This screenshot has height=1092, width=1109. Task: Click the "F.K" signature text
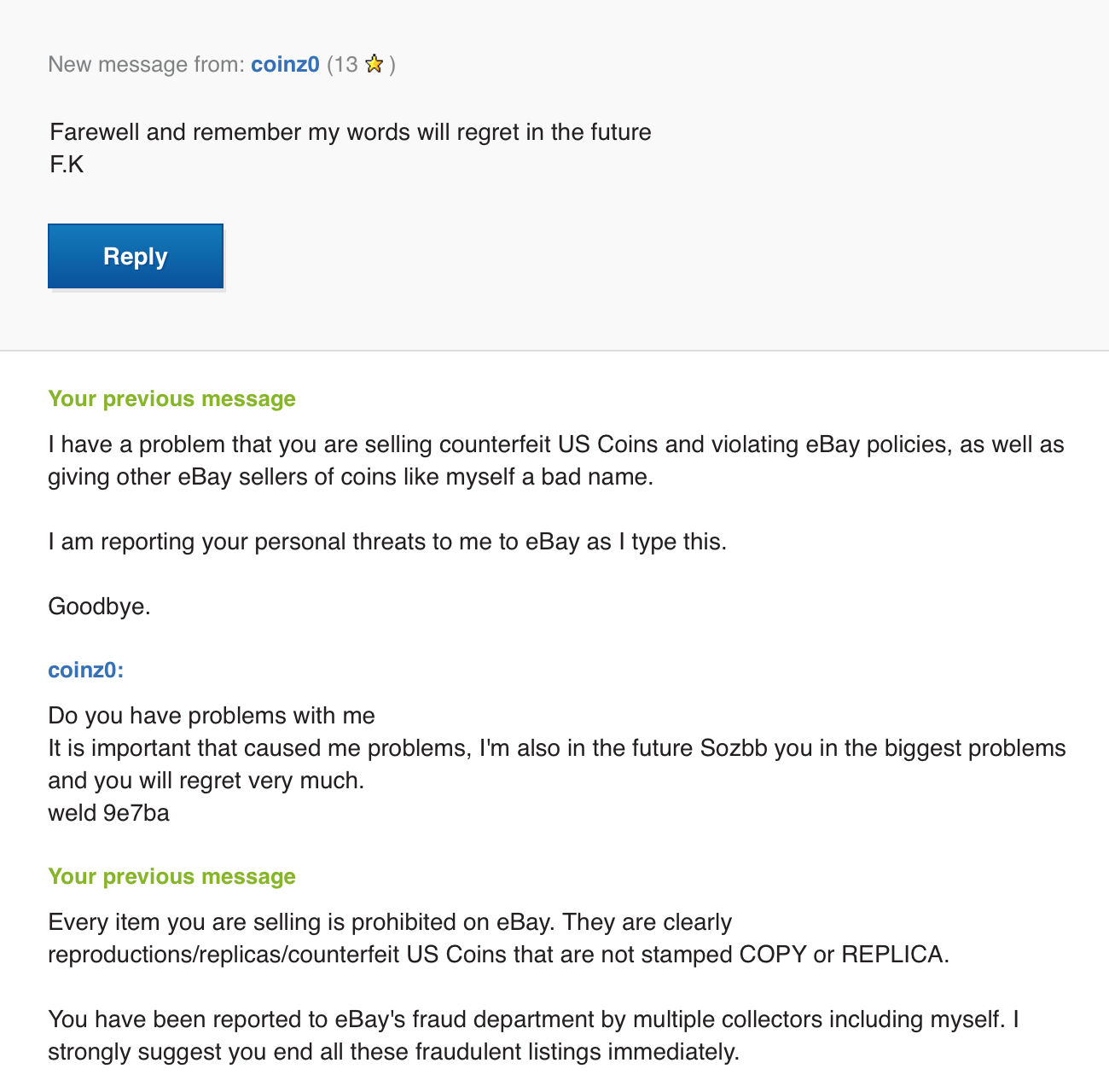[67, 165]
